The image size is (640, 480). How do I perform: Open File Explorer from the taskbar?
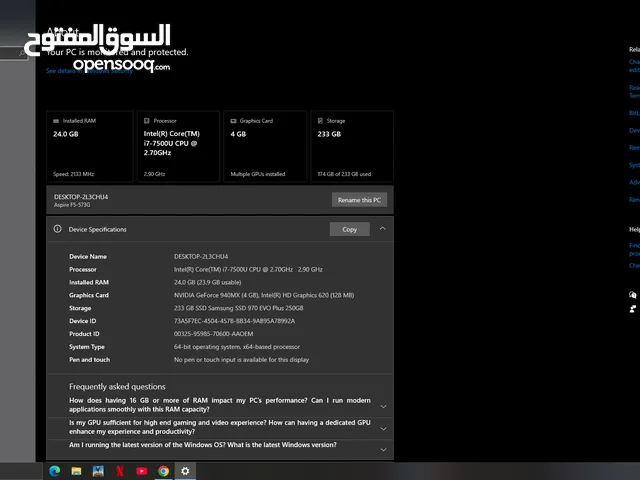[76, 471]
